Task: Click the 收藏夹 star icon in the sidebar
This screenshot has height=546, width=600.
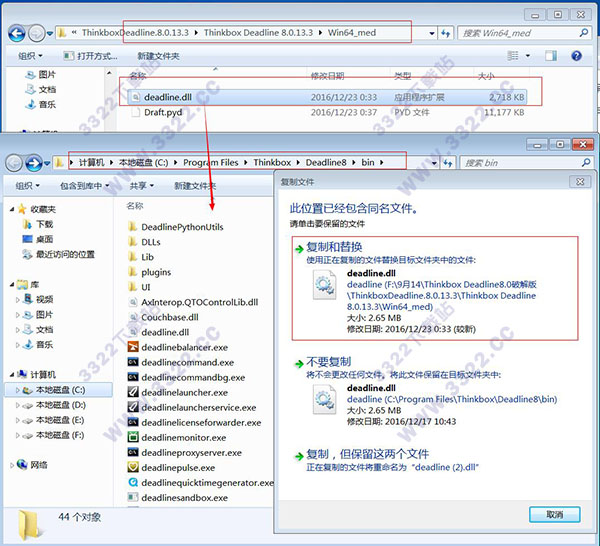Action: click(x=22, y=209)
